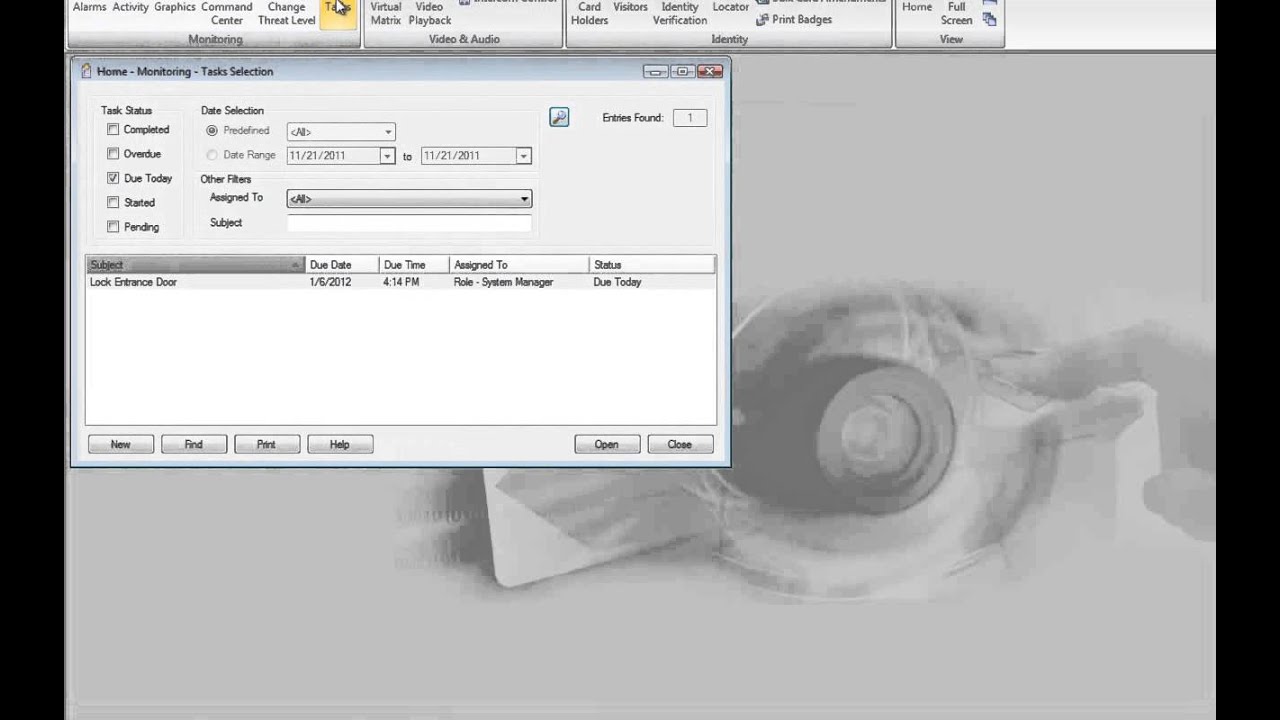Toggle the Pending checkbox
Viewport: 1280px width, 720px height.
click(113, 227)
